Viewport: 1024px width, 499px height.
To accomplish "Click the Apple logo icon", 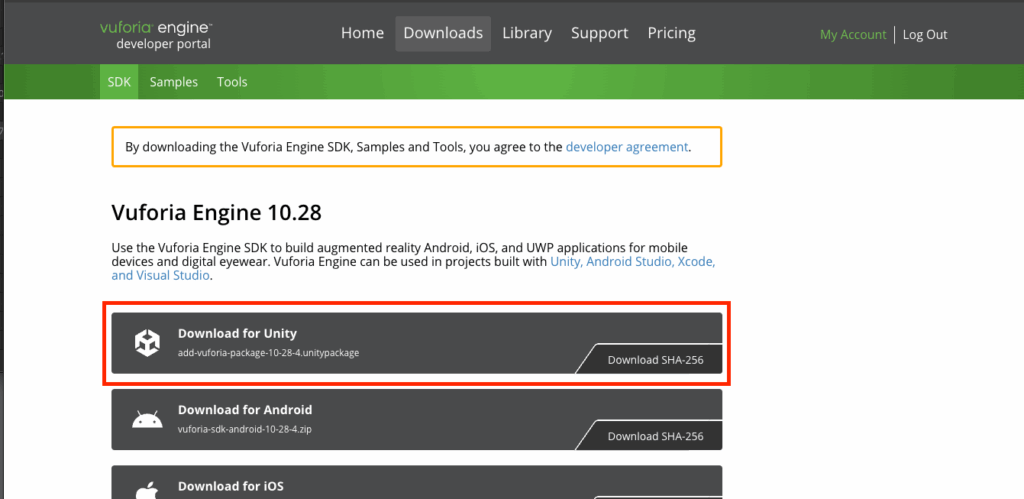I will pyautogui.click(x=148, y=490).
